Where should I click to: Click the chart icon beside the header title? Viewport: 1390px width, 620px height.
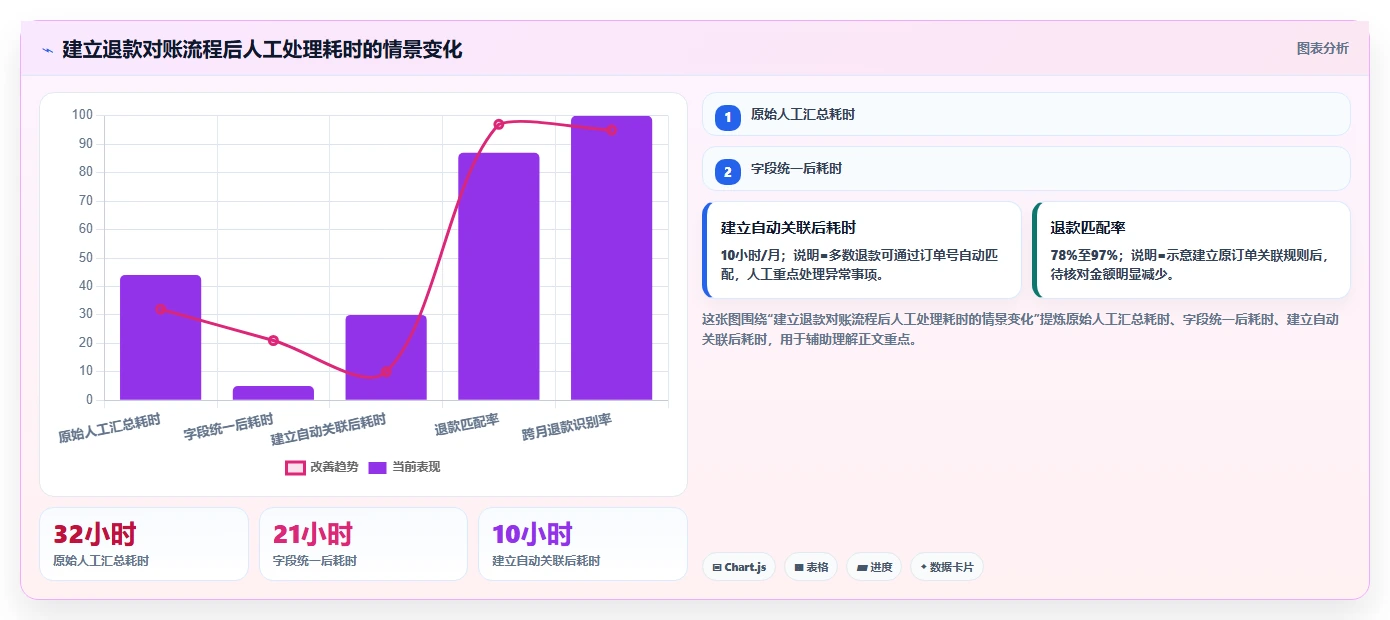47,50
